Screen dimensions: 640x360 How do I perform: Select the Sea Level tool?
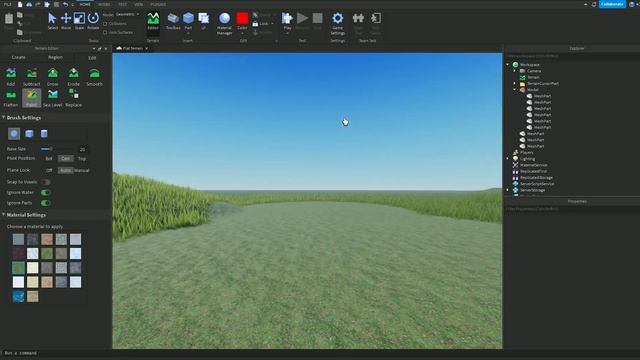coord(53,98)
